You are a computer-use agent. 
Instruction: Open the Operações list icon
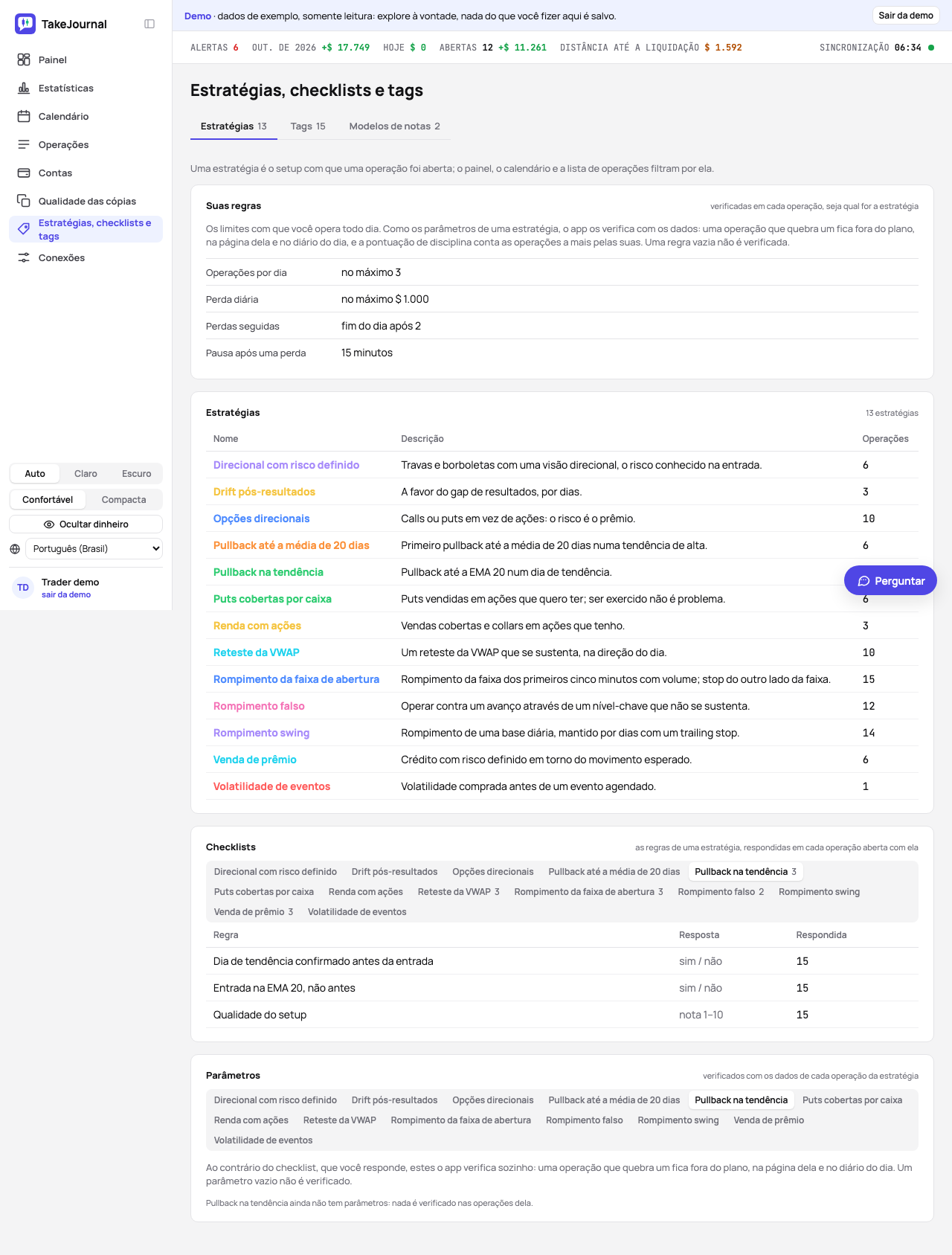[24, 144]
